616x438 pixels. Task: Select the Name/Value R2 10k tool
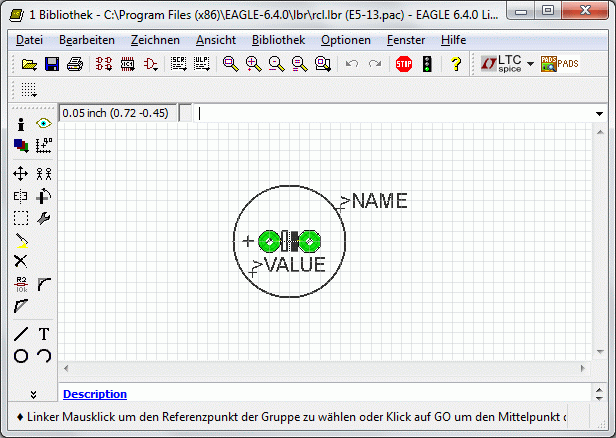coord(21,284)
